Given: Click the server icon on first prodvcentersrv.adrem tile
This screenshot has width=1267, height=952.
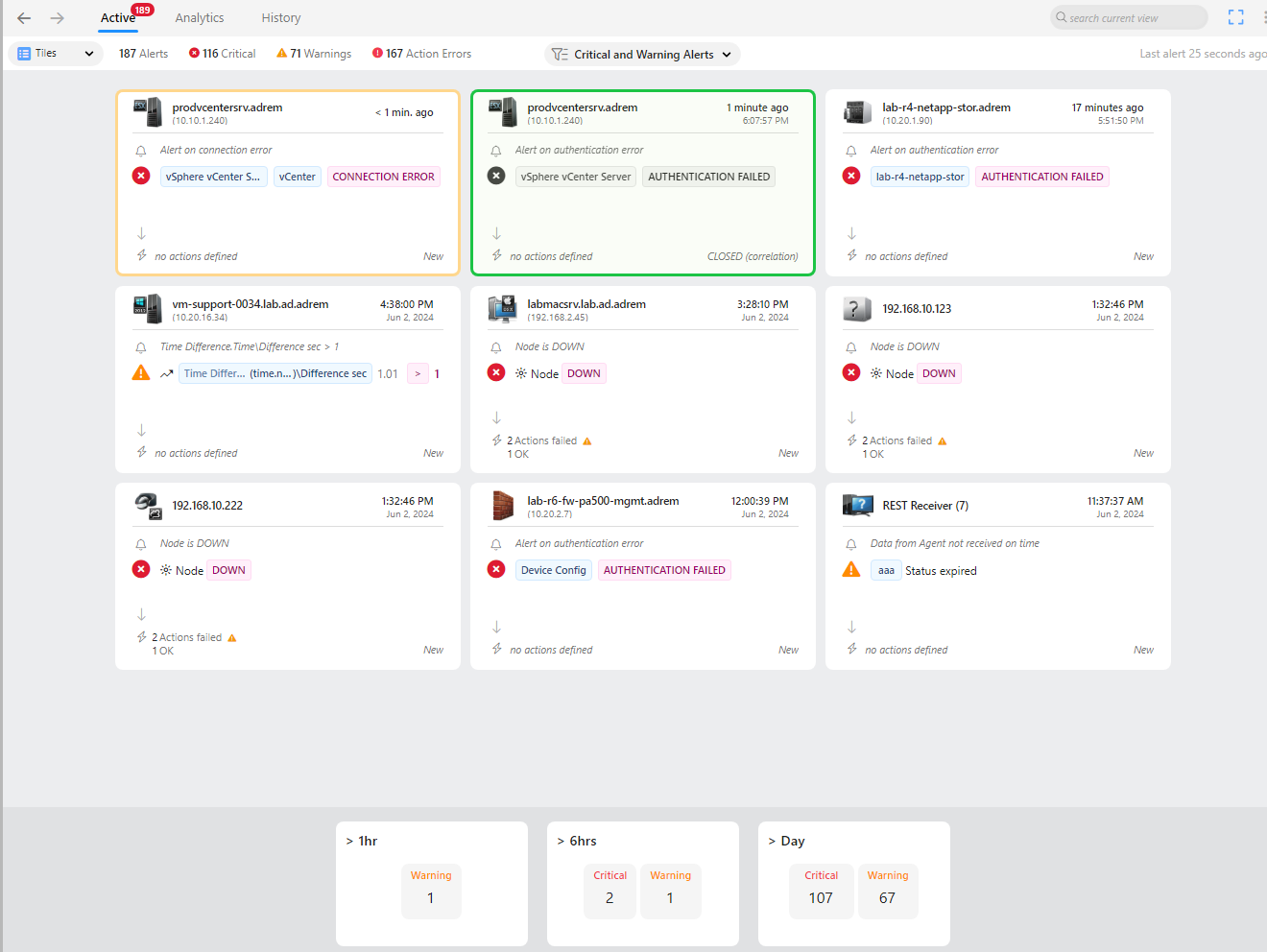Looking at the screenshot, I should [x=147, y=112].
